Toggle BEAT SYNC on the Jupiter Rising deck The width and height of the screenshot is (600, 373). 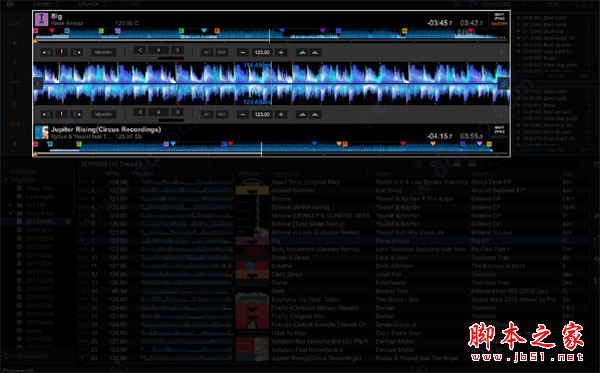click(499, 129)
